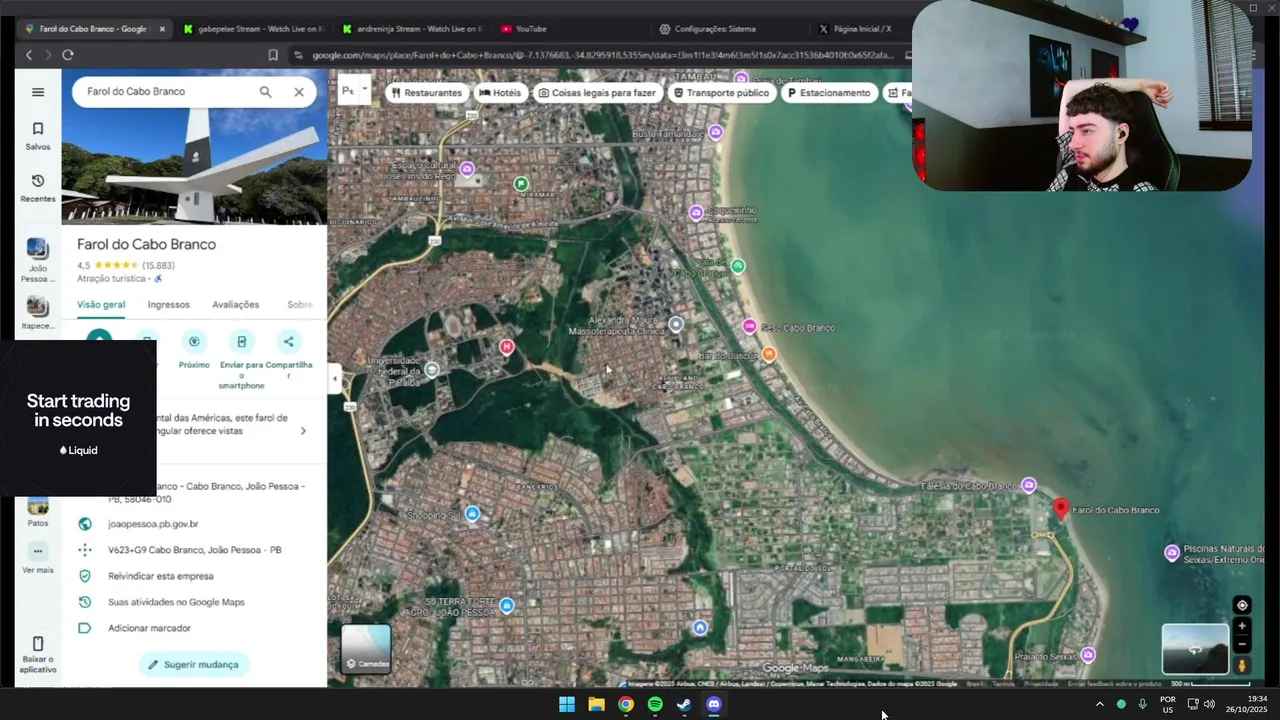The image size is (1280, 720).
Task: Click Suas atividades no Google Maps
Action: (176, 602)
